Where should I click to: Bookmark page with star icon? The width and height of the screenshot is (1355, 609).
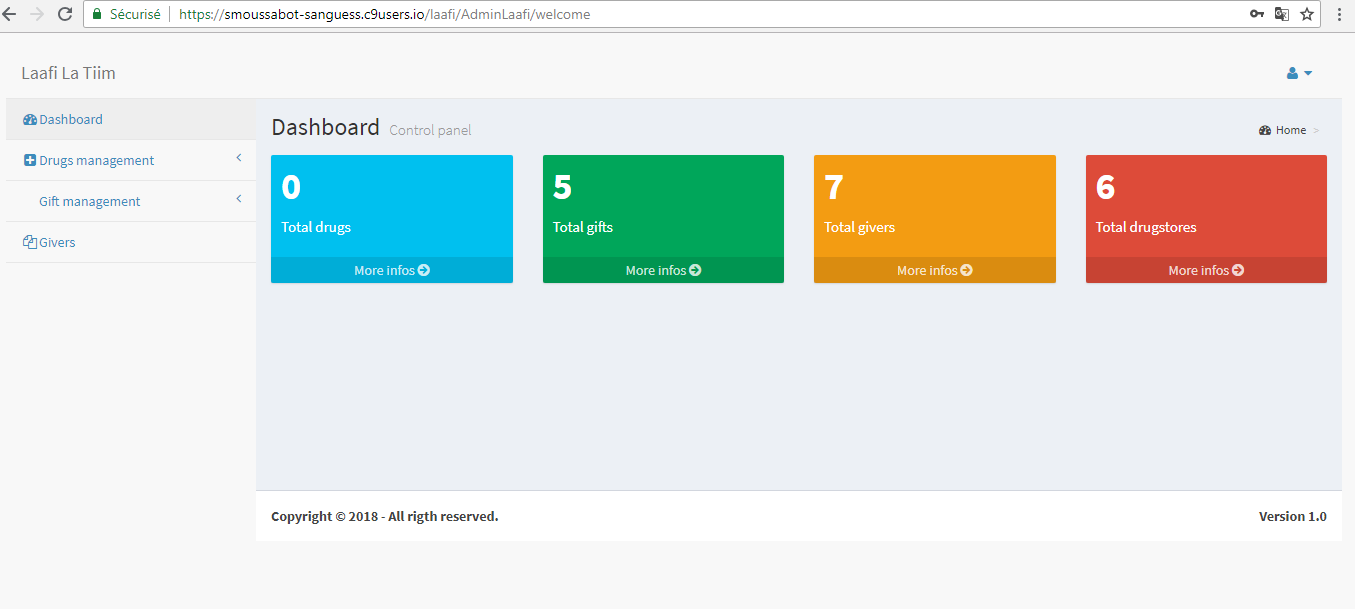coord(1306,14)
